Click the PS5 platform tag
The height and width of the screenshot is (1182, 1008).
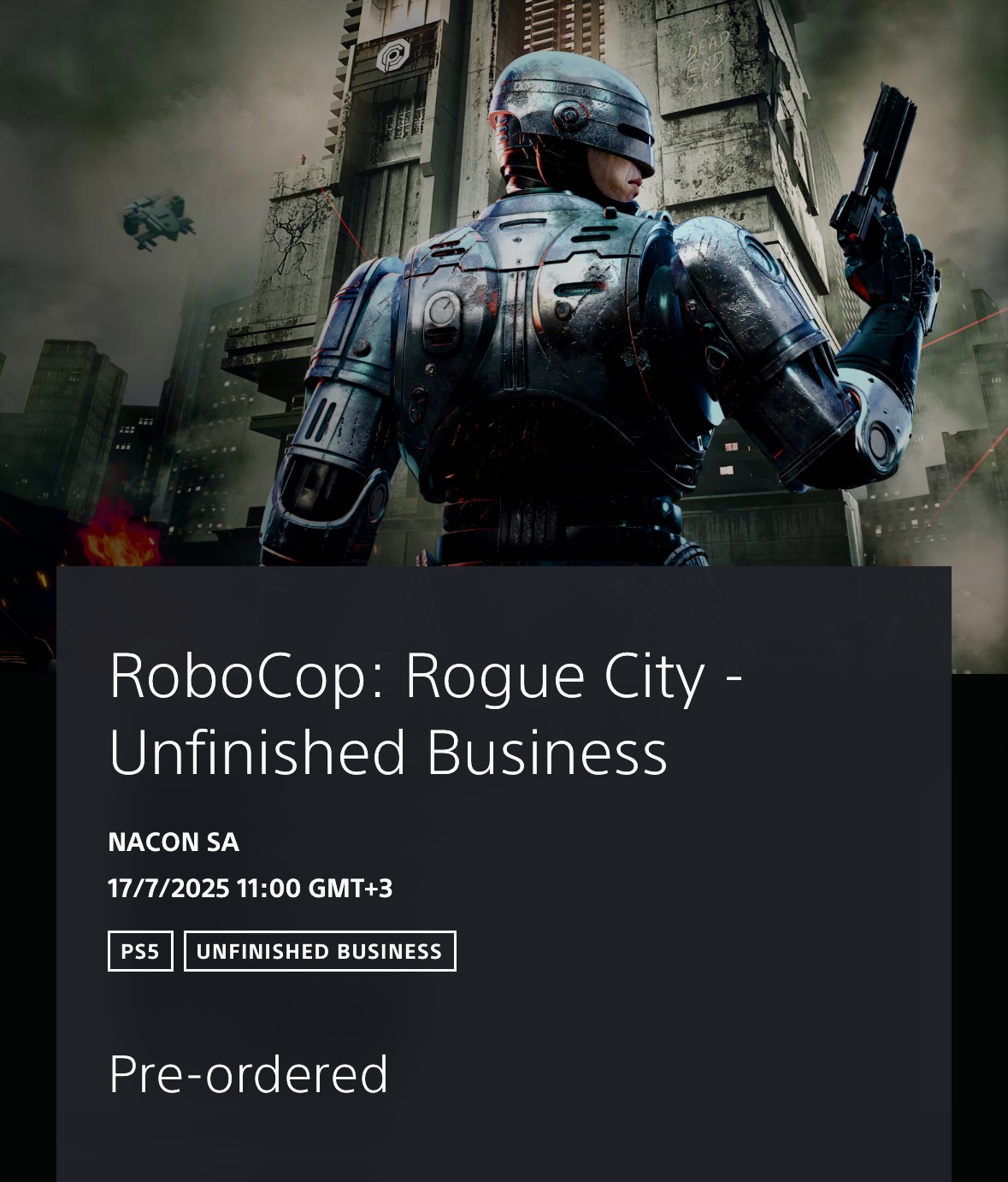pyautogui.click(x=140, y=951)
